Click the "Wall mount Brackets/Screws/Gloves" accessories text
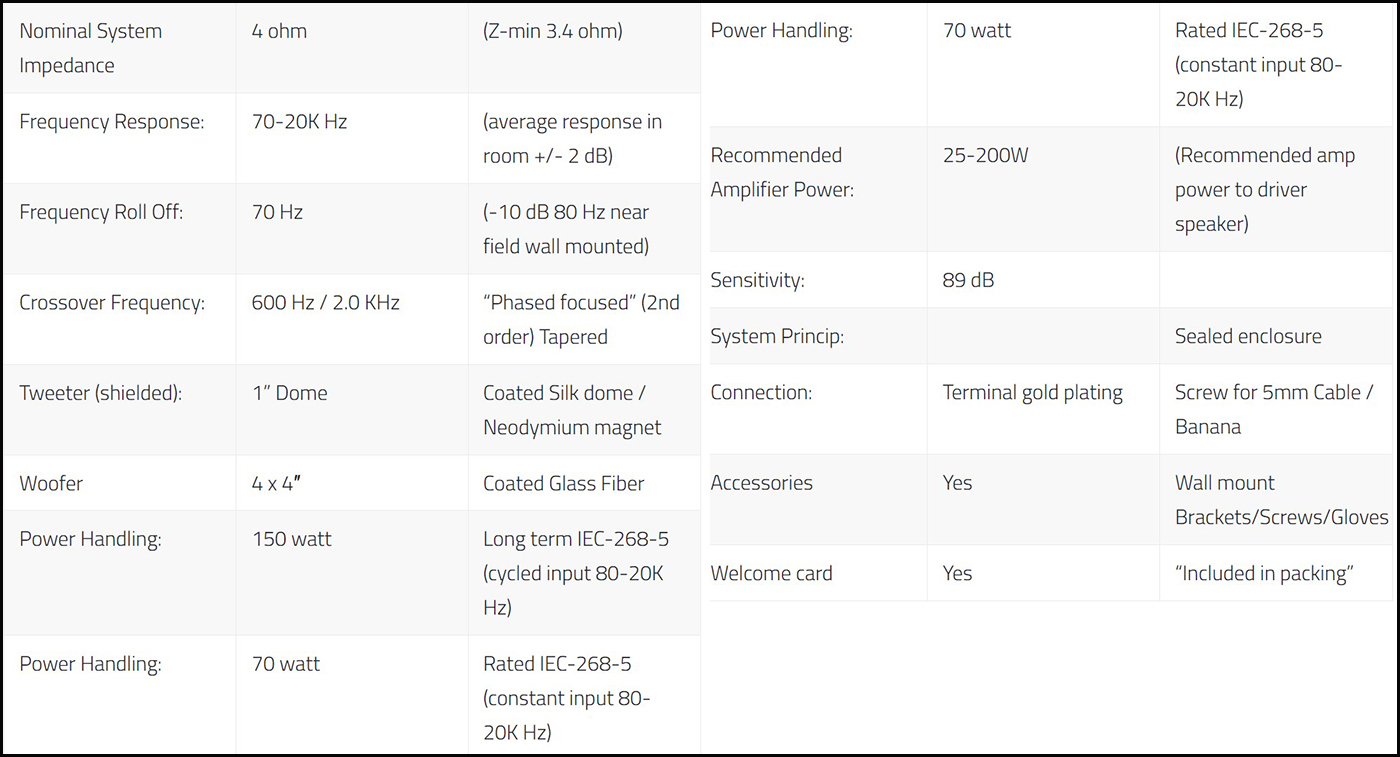 click(1281, 500)
